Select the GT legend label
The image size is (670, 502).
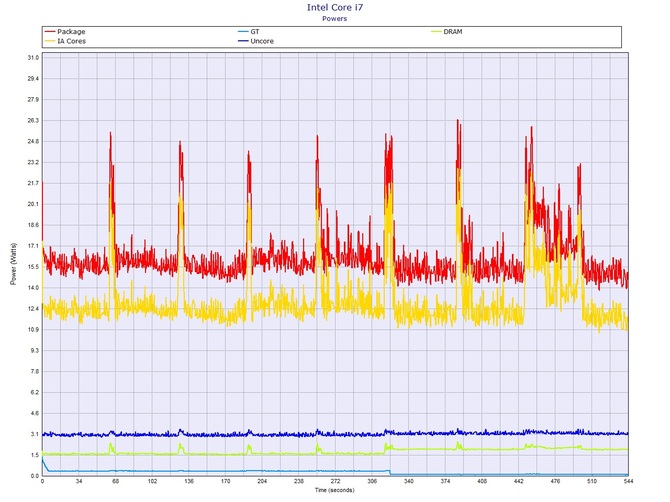tap(255, 32)
